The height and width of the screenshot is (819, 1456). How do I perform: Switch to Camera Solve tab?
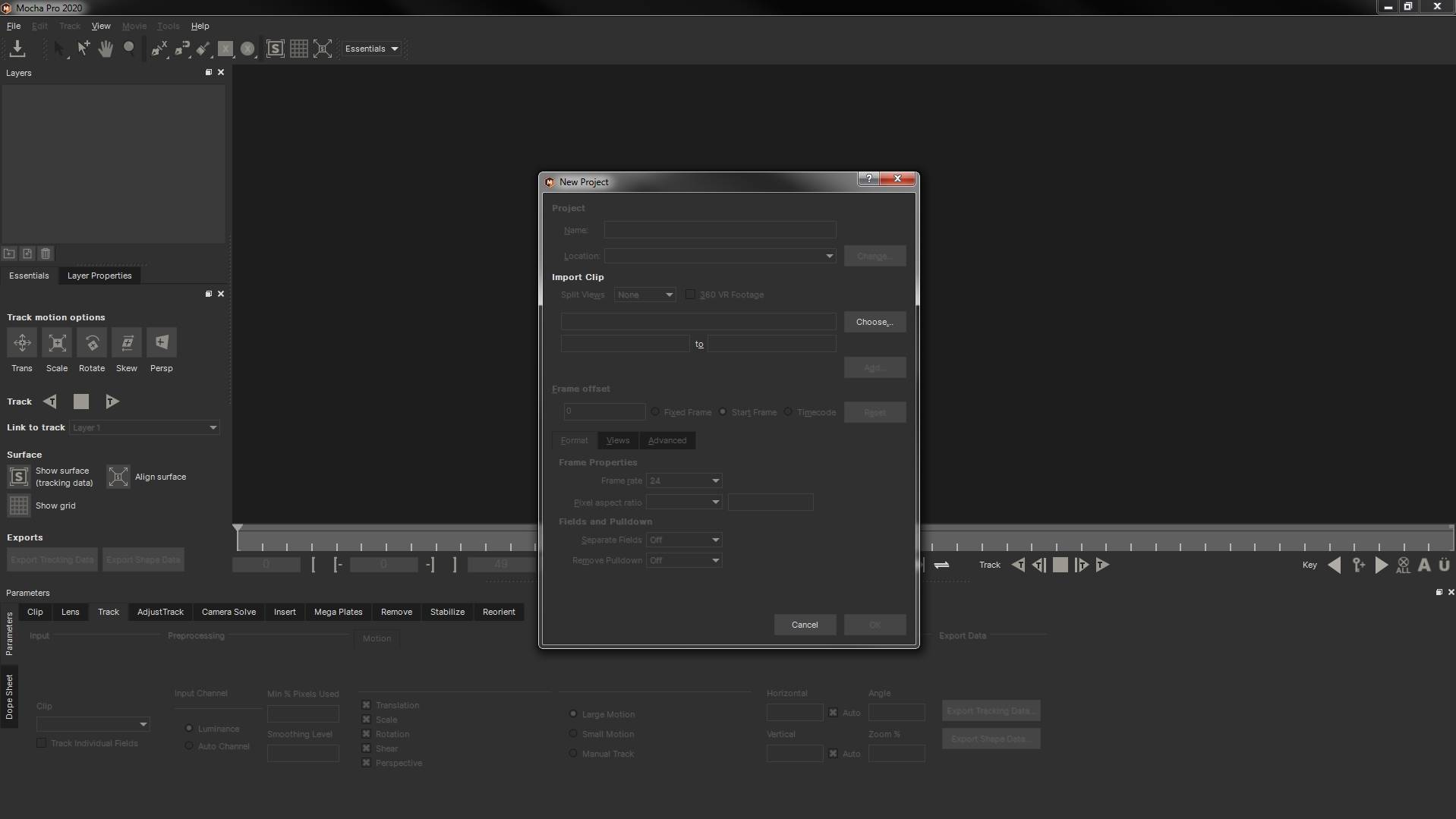pyautogui.click(x=228, y=612)
